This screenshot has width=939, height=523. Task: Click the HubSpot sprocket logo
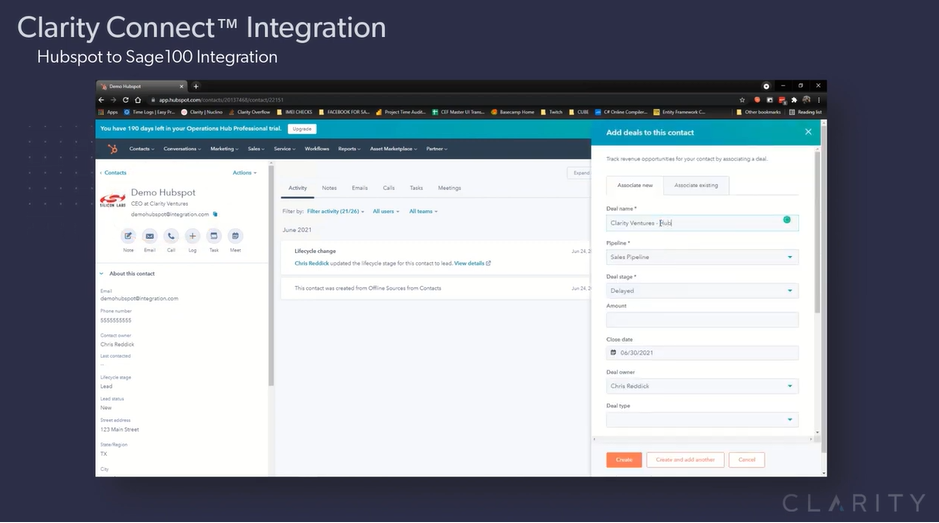point(113,149)
